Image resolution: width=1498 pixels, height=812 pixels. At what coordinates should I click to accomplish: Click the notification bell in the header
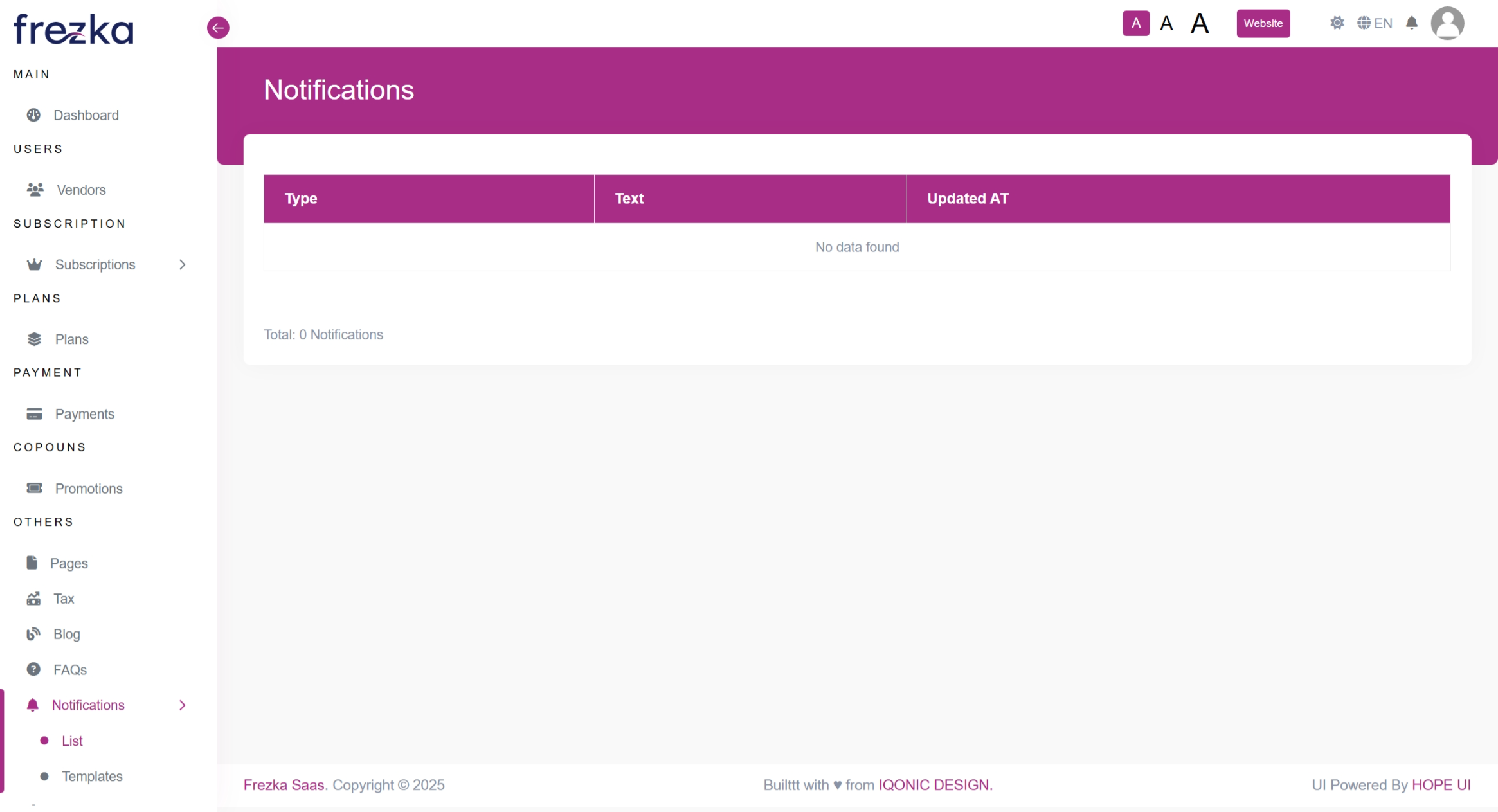(1411, 24)
